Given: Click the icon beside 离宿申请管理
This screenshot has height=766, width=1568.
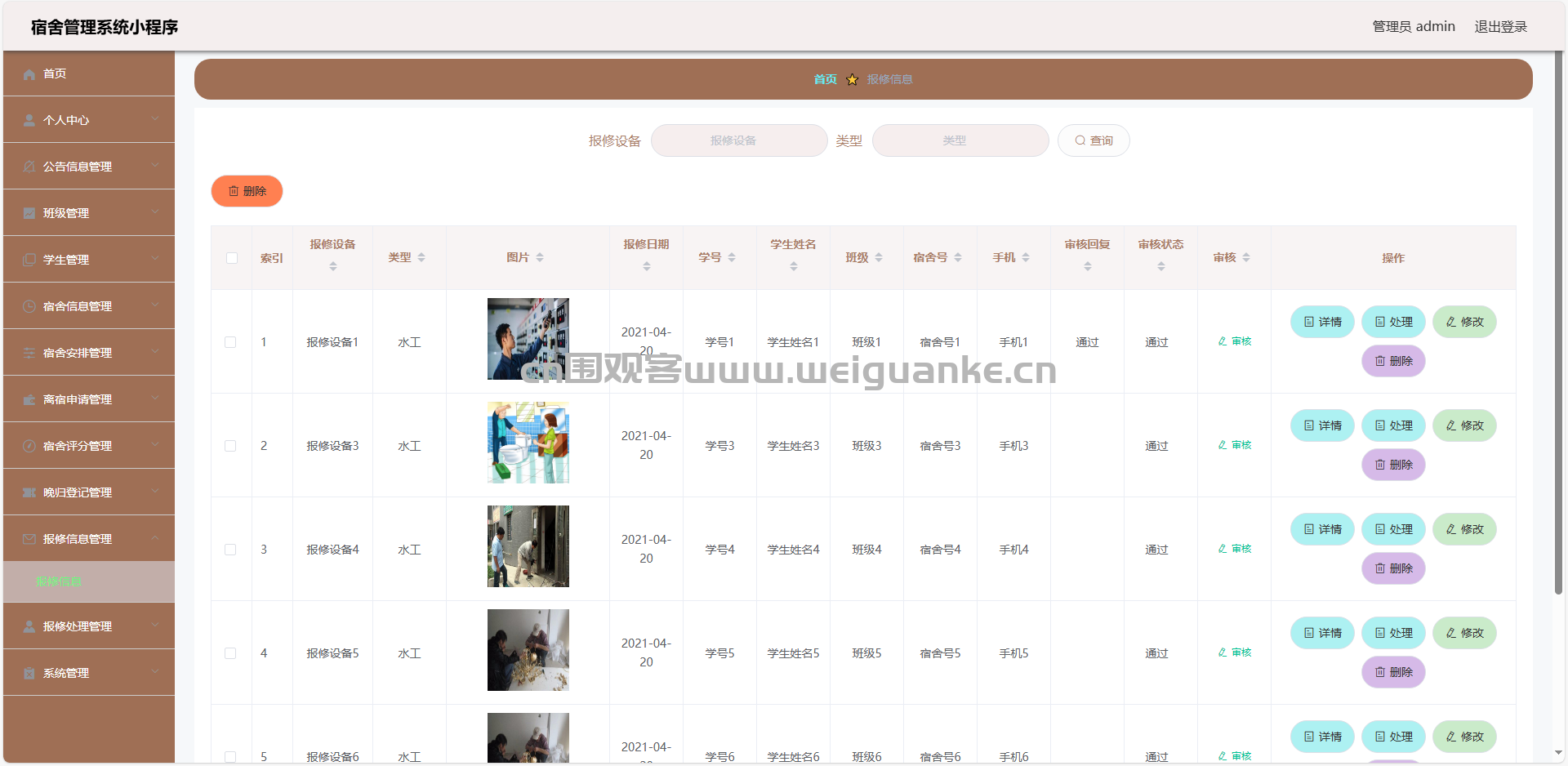Looking at the screenshot, I should coord(29,400).
